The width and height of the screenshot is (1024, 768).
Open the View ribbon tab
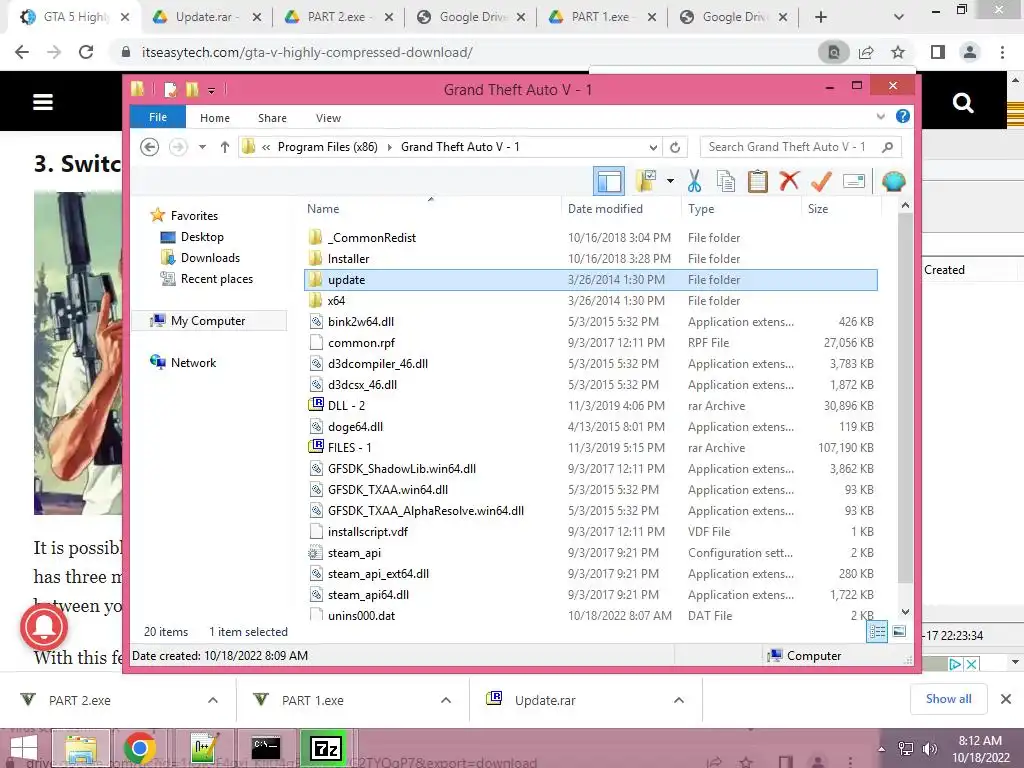pyautogui.click(x=328, y=118)
